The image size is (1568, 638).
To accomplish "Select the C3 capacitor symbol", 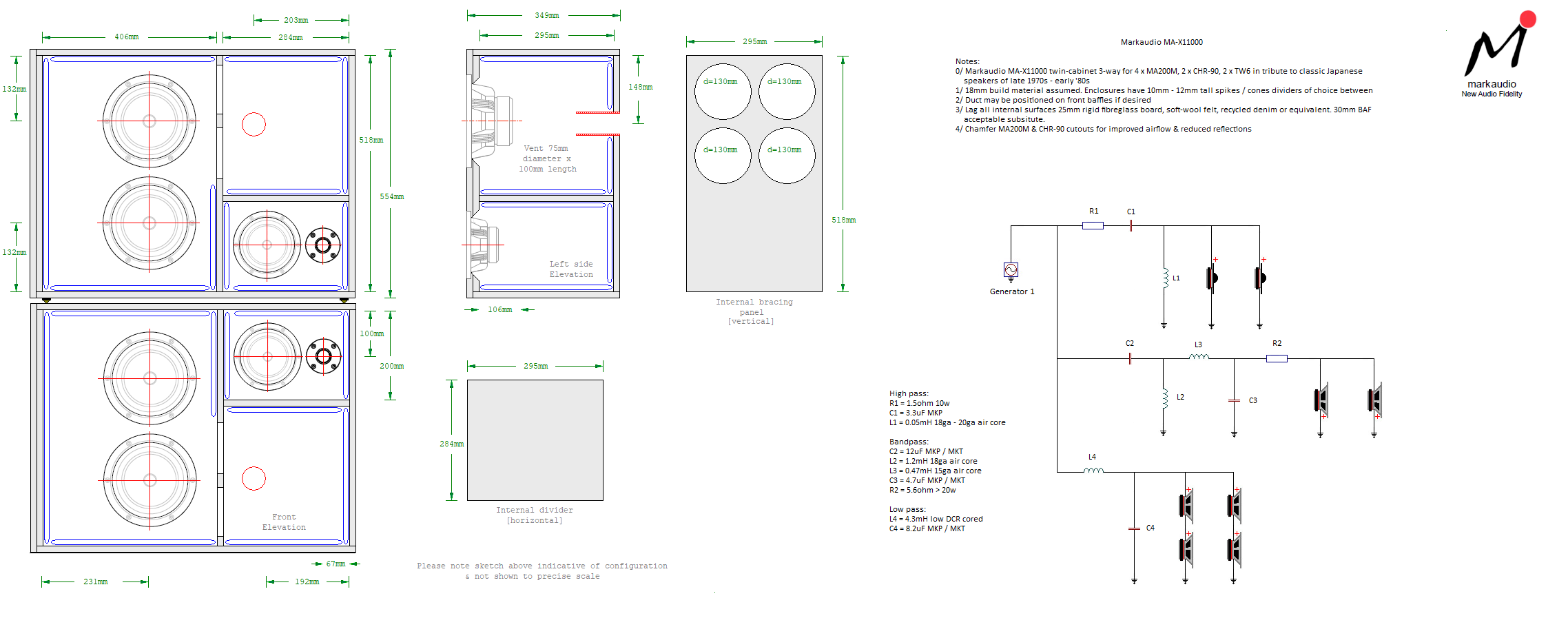I will (x=1234, y=400).
